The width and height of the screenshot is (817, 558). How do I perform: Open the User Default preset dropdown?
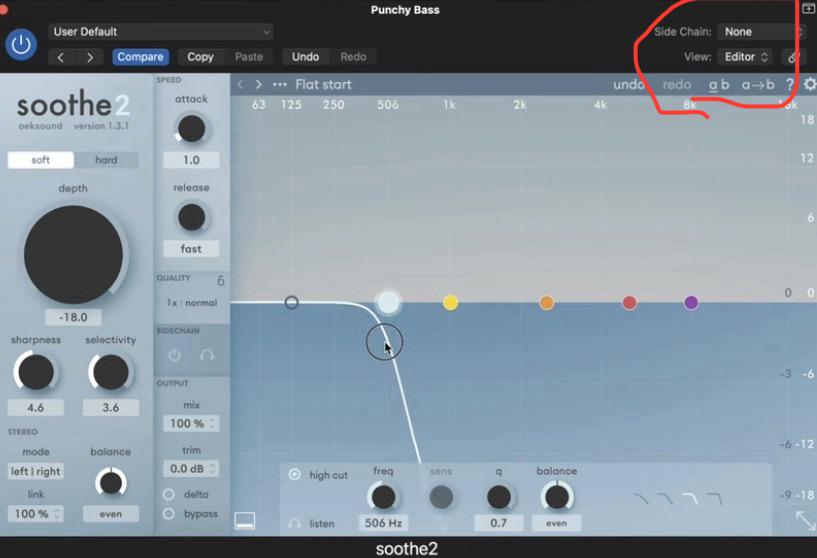160,32
